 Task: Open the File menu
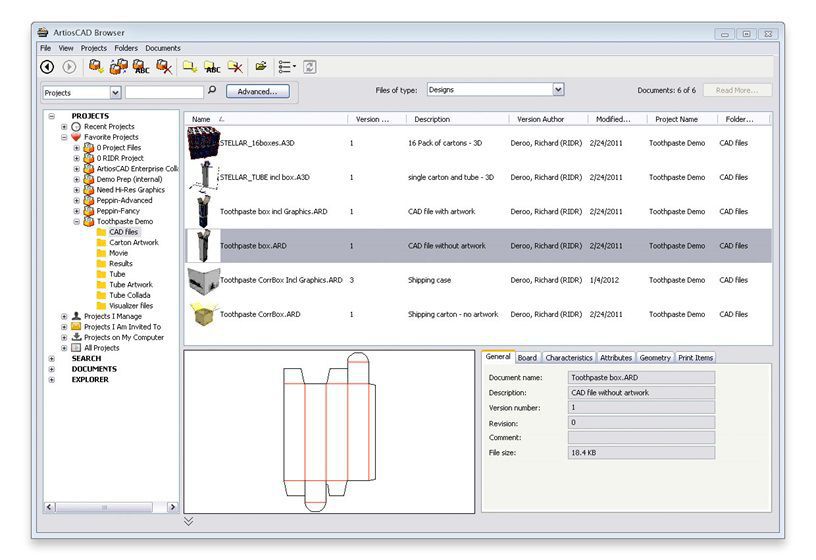pyautogui.click(x=46, y=48)
